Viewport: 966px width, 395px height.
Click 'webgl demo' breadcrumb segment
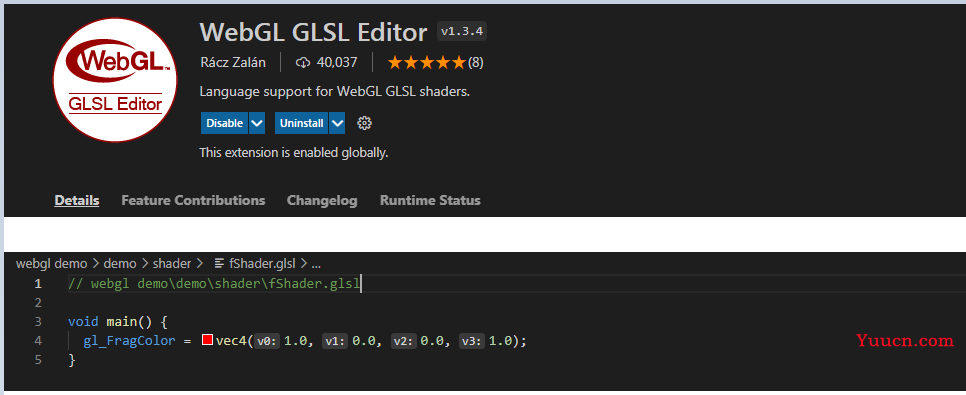(52, 264)
